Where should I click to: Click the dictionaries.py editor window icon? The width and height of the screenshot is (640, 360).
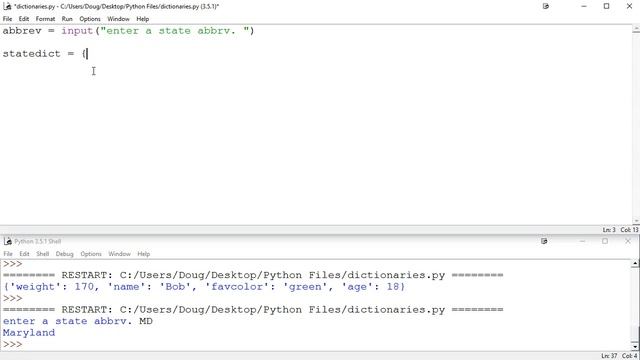[7, 6]
